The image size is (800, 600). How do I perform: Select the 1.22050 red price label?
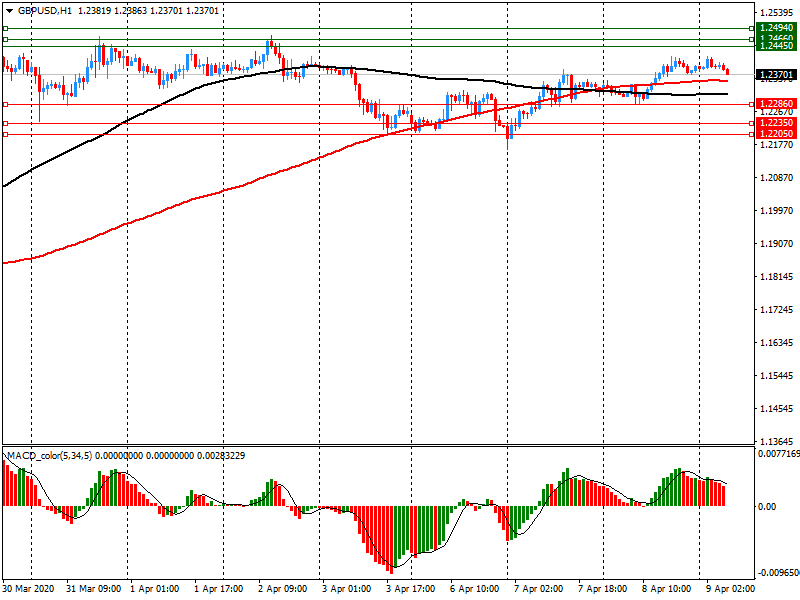[x=776, y=134]
